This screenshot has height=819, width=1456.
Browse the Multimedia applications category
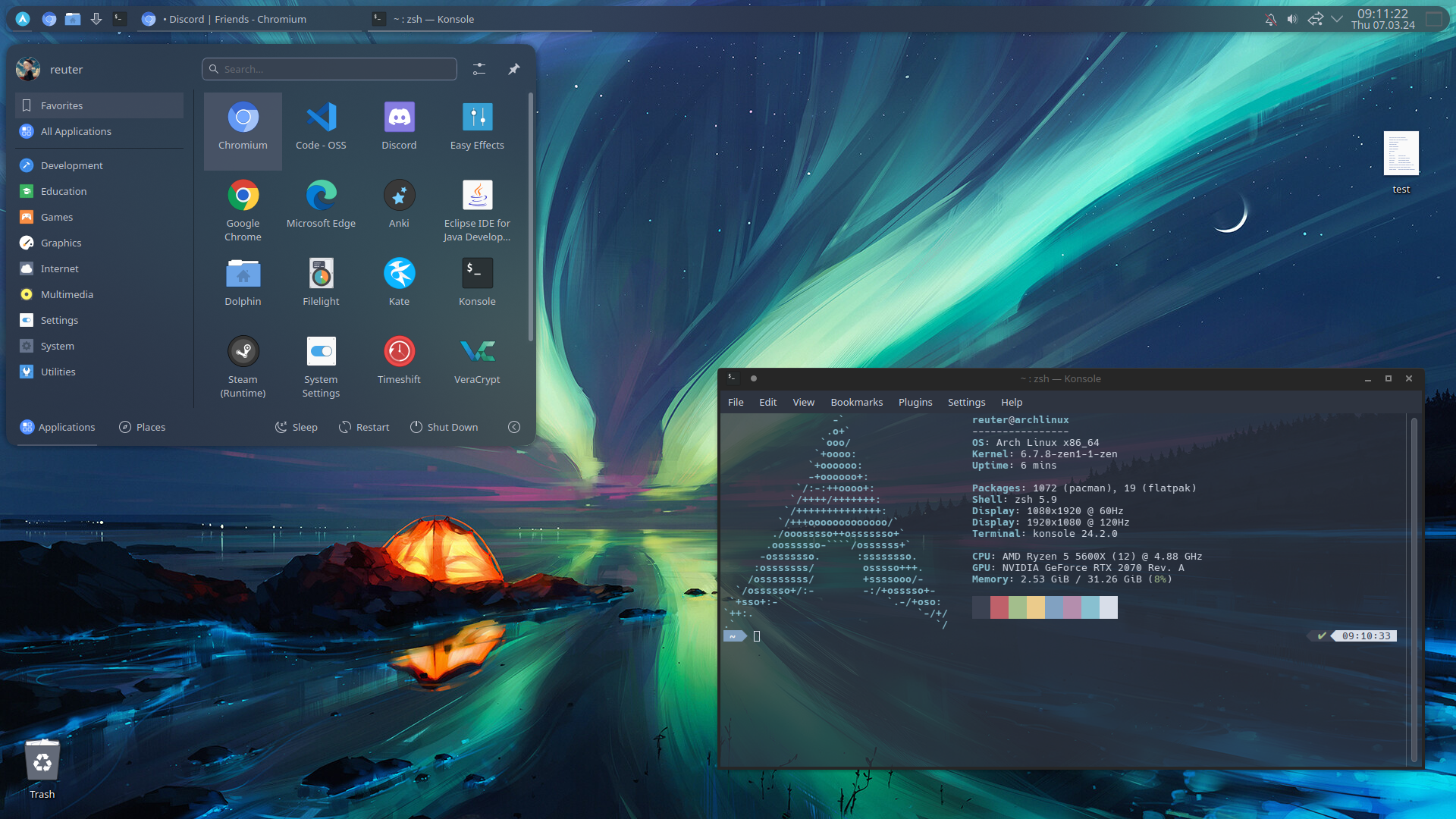coord(65,294)
